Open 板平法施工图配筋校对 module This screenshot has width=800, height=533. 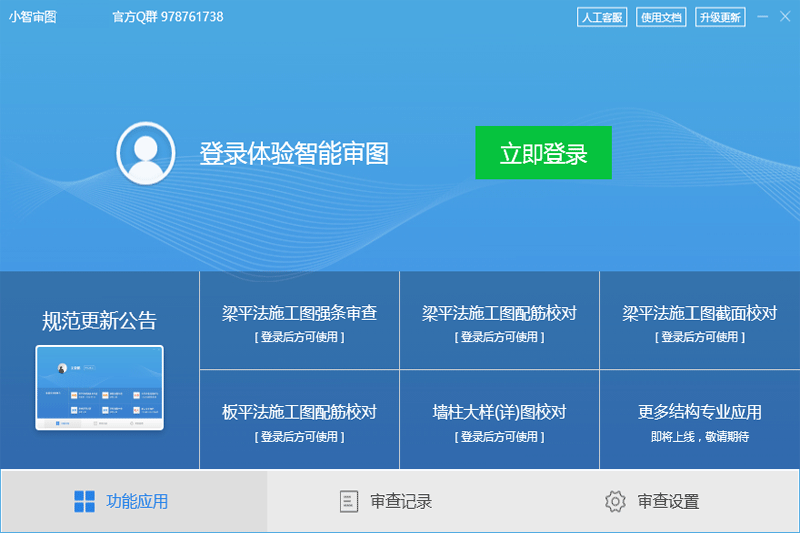click(x=299, y=421)
